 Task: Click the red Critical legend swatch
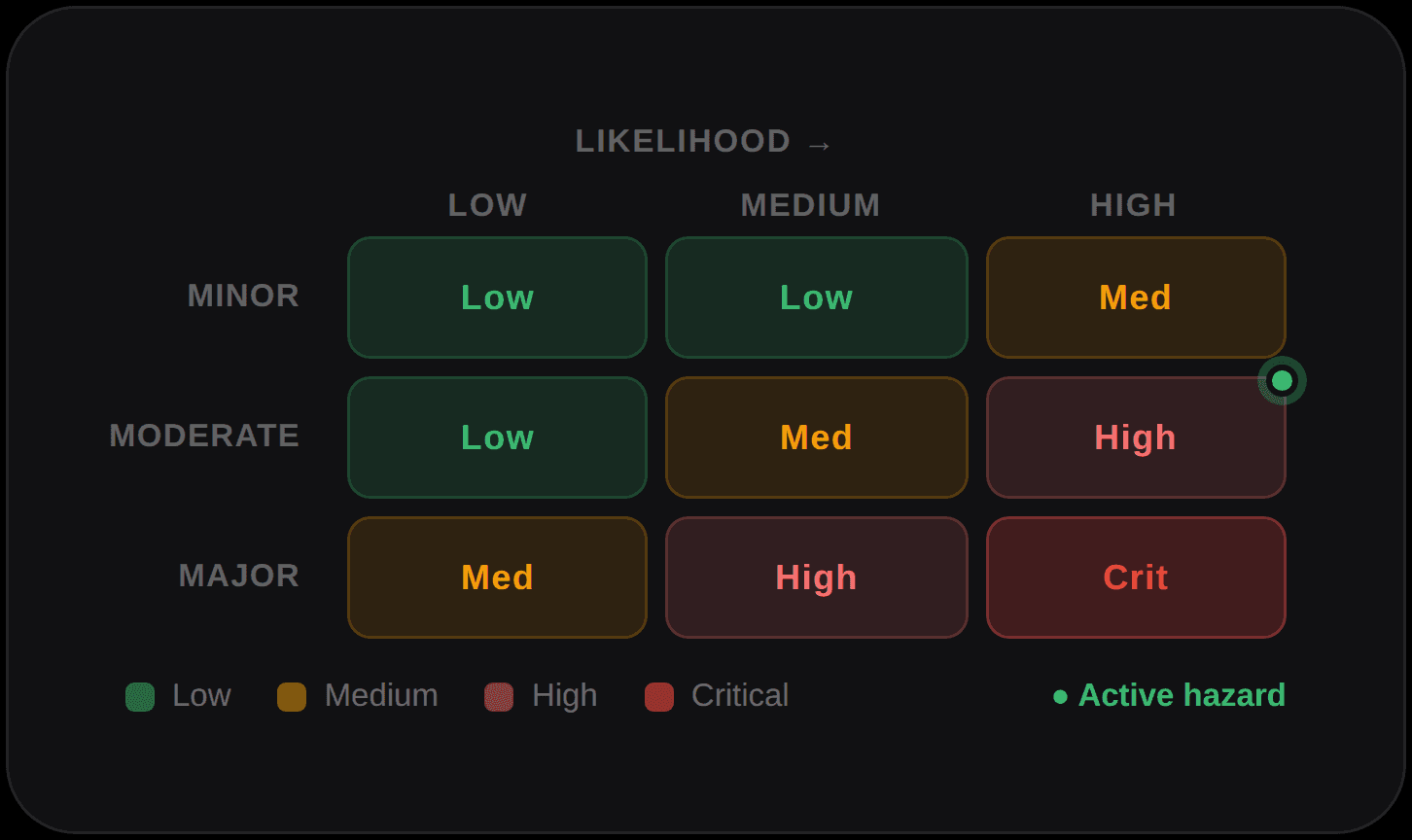659,697
